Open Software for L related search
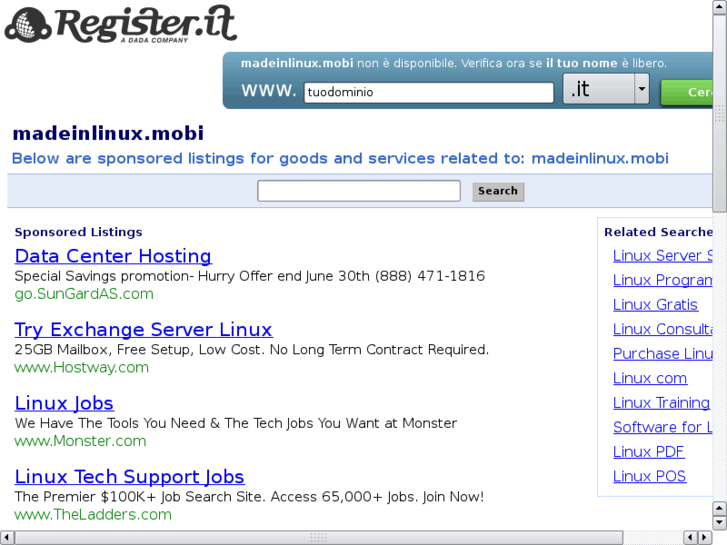Viewport: 727px width, 545px height. [663, 427]
